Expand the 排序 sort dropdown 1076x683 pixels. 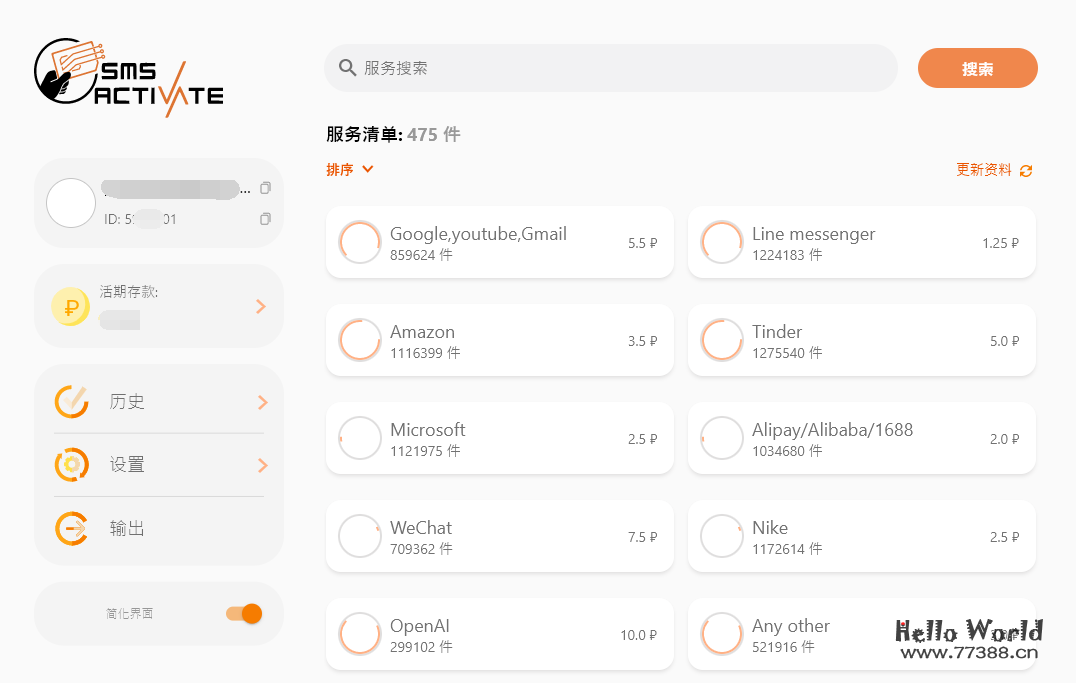click(x=350, y=170)
